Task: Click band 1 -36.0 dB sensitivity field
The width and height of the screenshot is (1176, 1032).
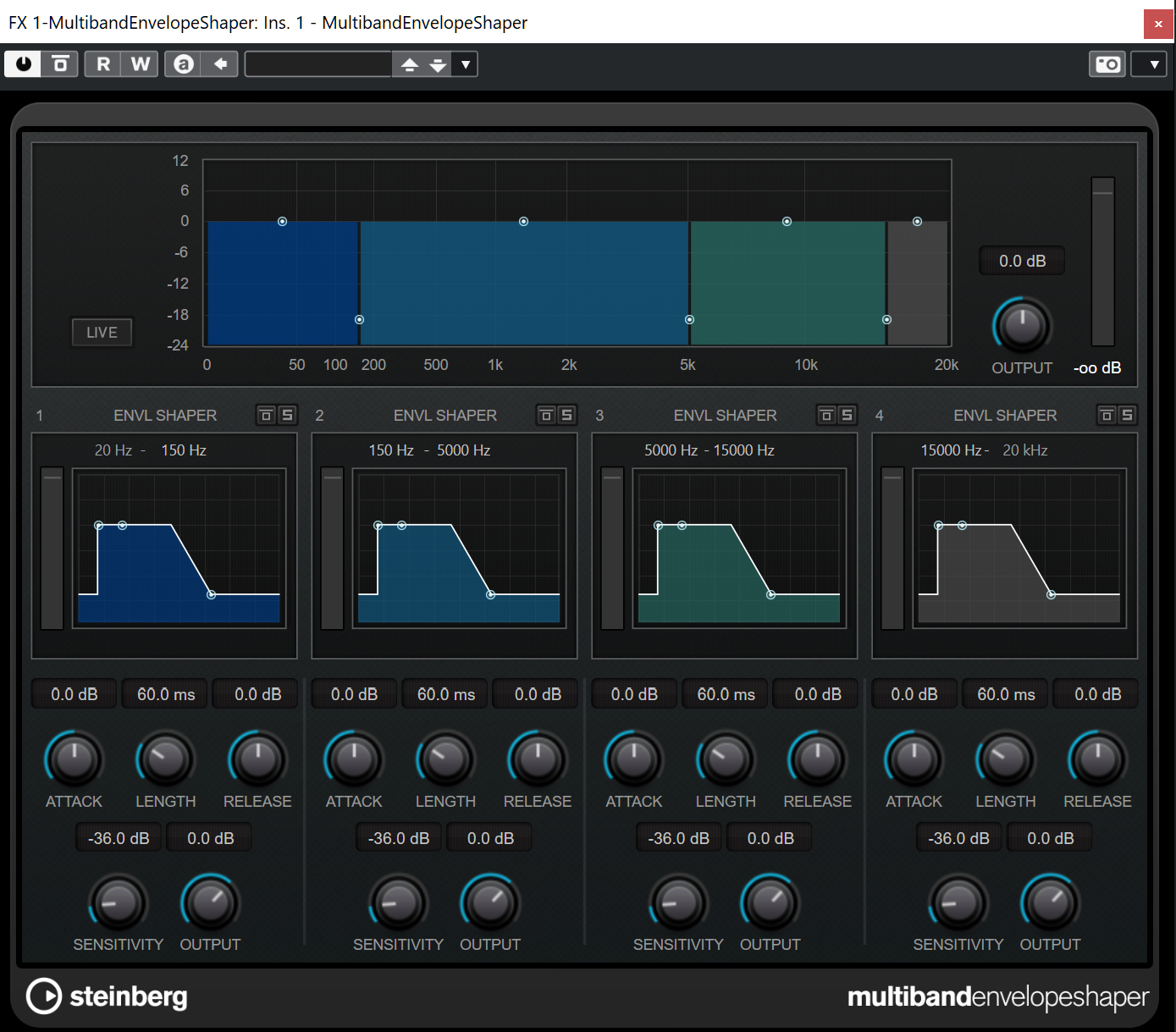Action: (x=119, y=838)
